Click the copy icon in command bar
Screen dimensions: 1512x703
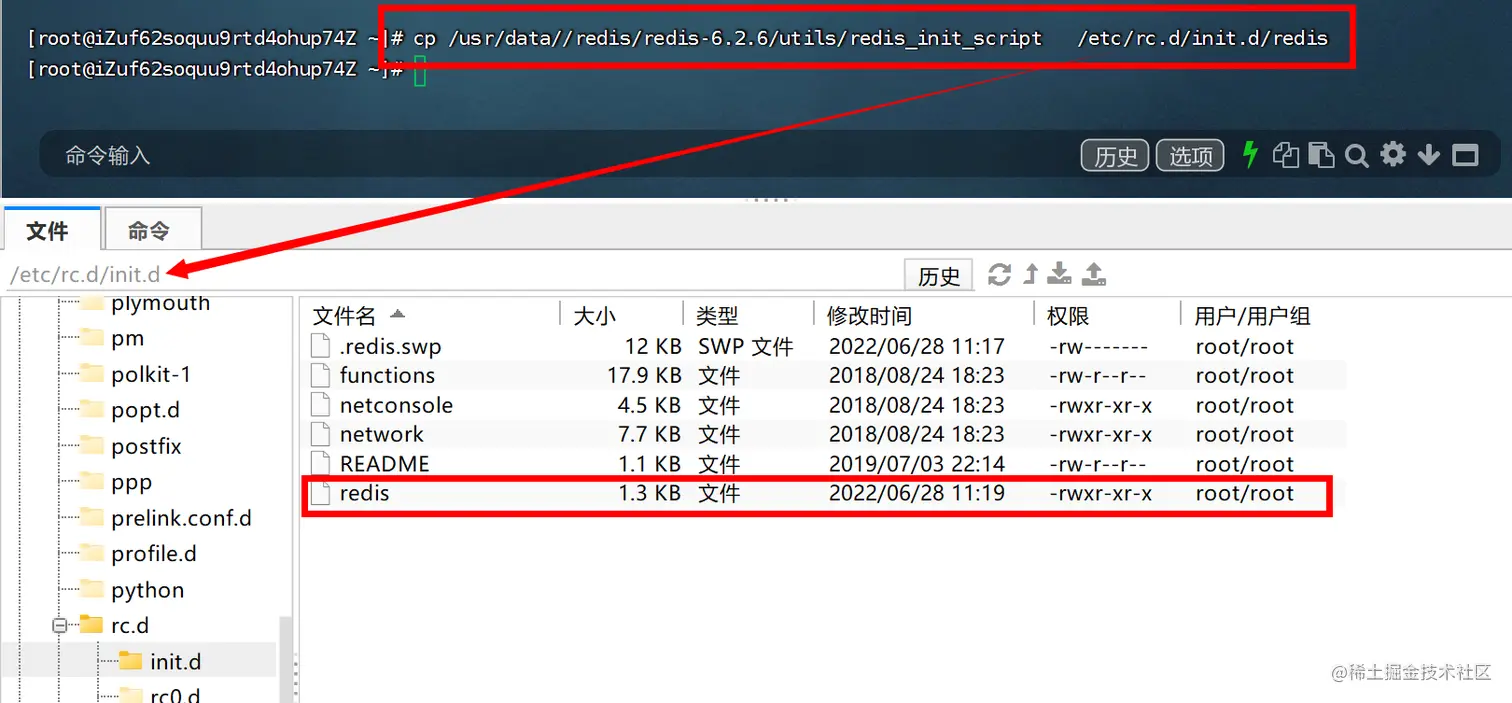coord(1286,155)
